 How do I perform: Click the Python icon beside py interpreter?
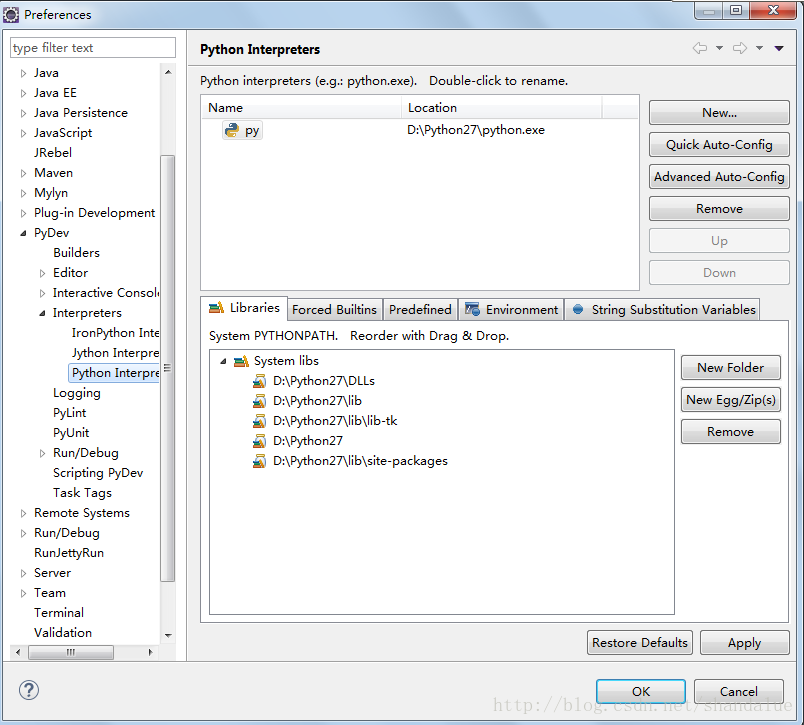tap(232, 130)
